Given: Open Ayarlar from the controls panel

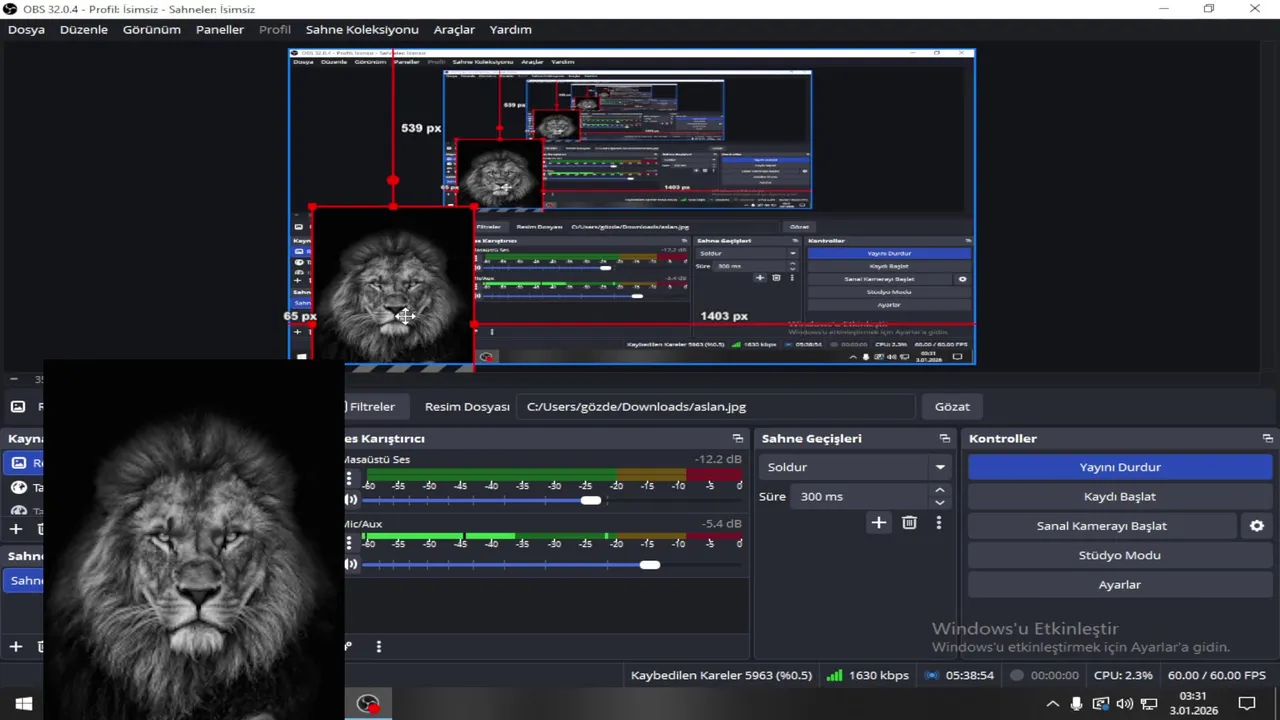Looking at the screenshot, I should (1120, 584).
